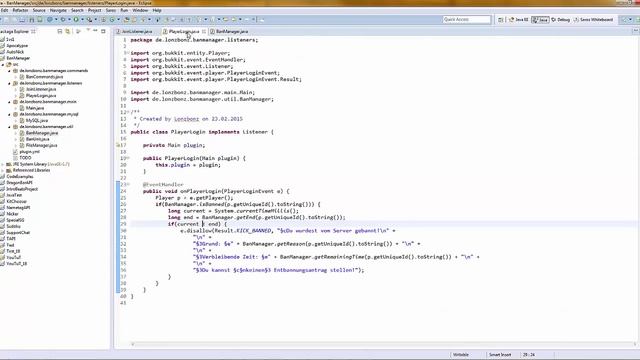
Task: Click the Smart Insert status bar entry
Action: point(500,355)
